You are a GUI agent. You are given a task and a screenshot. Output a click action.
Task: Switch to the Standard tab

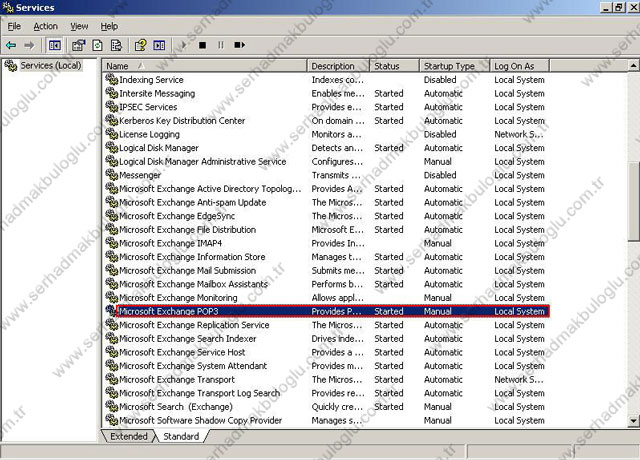click(181, 436)
